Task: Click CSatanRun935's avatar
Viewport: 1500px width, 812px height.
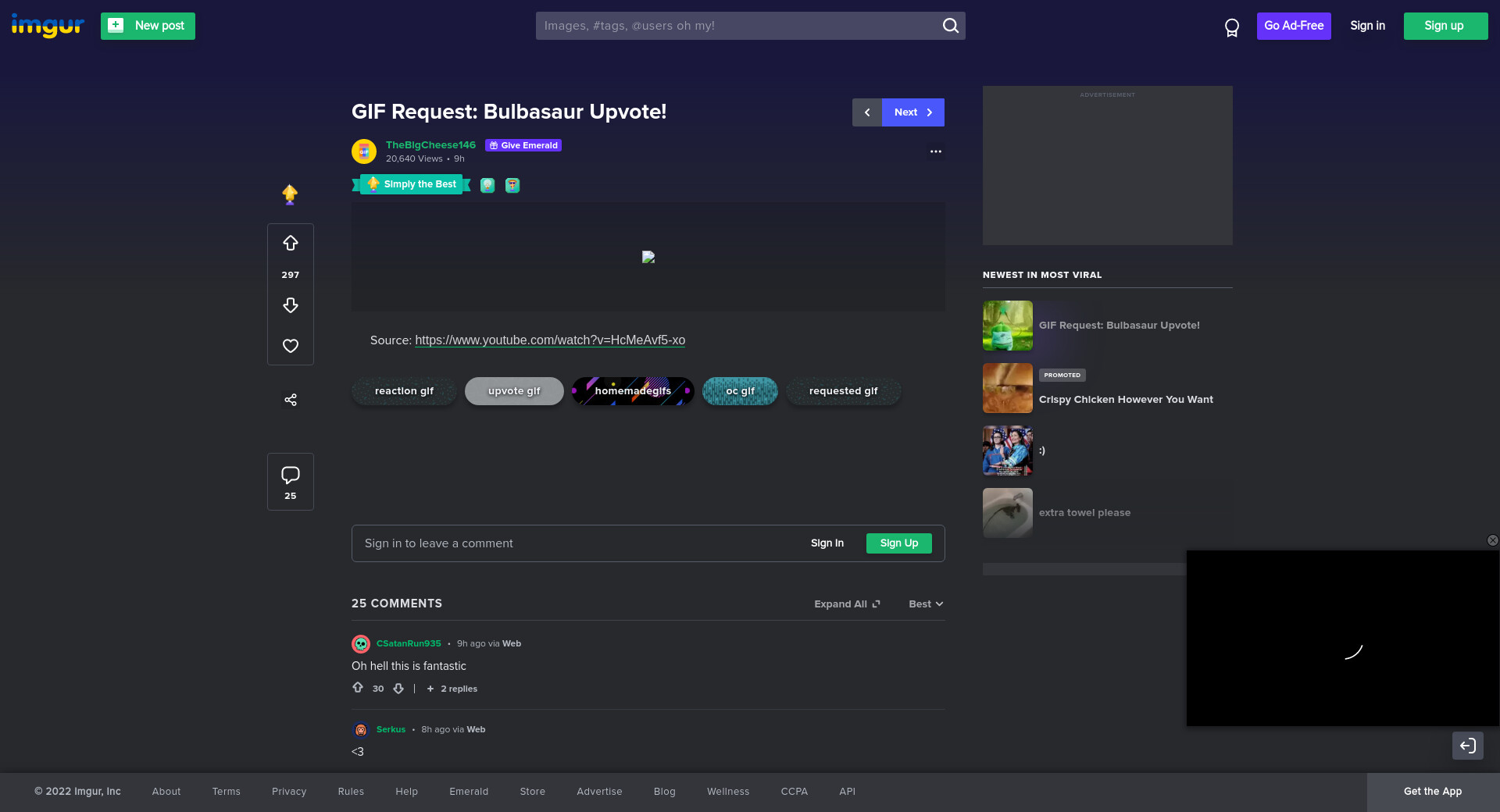Action: coord(361,644)
